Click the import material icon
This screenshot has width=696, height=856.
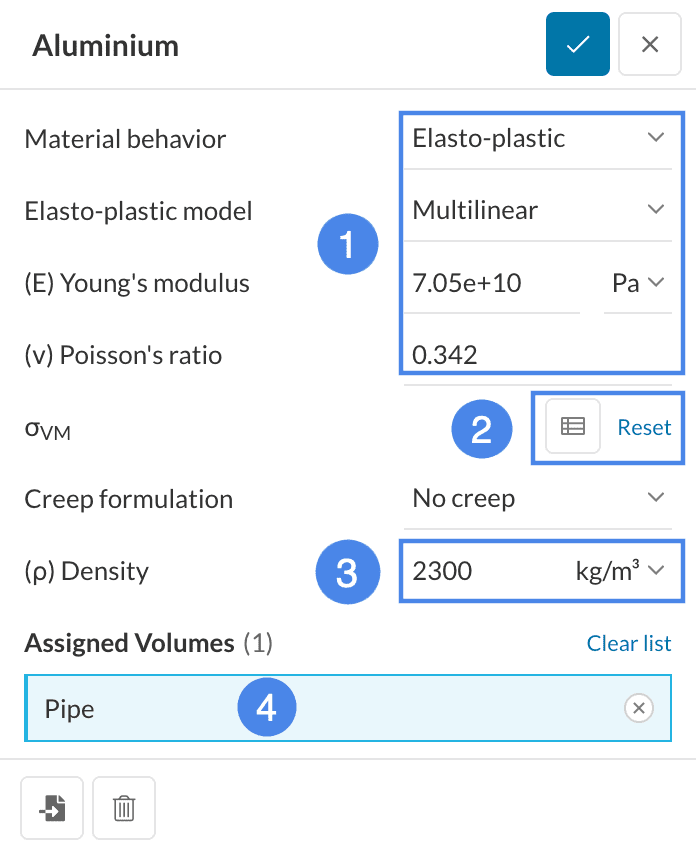52,807
